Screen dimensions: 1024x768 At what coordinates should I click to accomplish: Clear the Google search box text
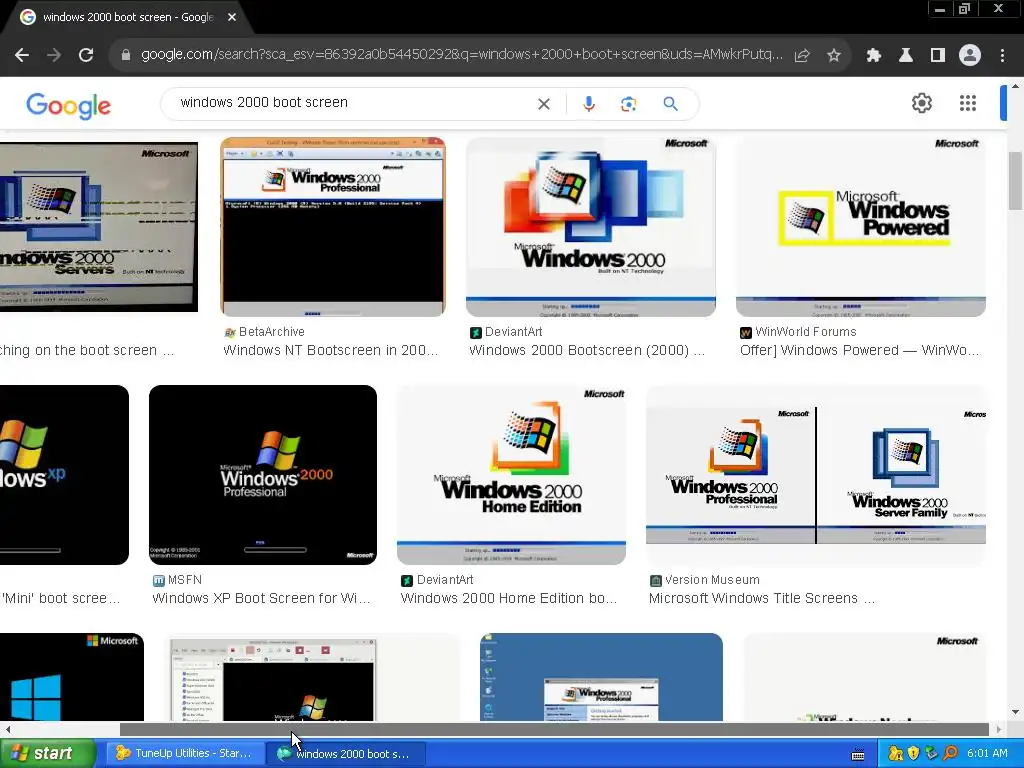(543, 104)
